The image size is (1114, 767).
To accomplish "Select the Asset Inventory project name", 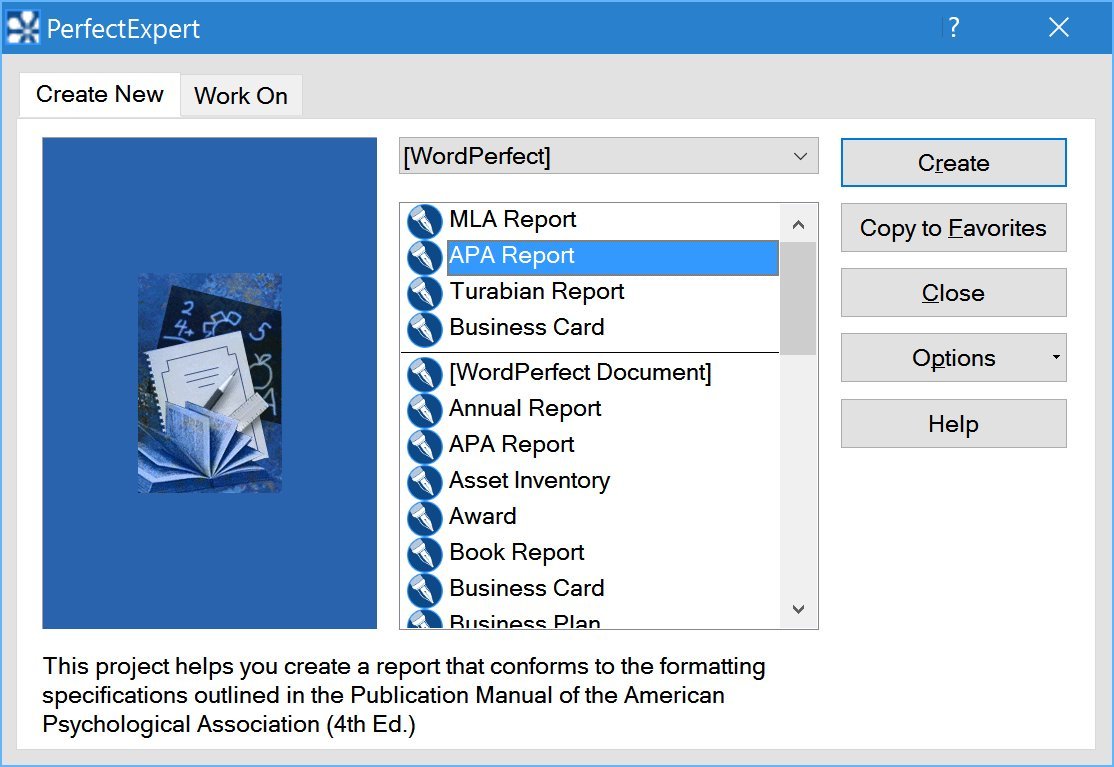I will click(529, 481).
